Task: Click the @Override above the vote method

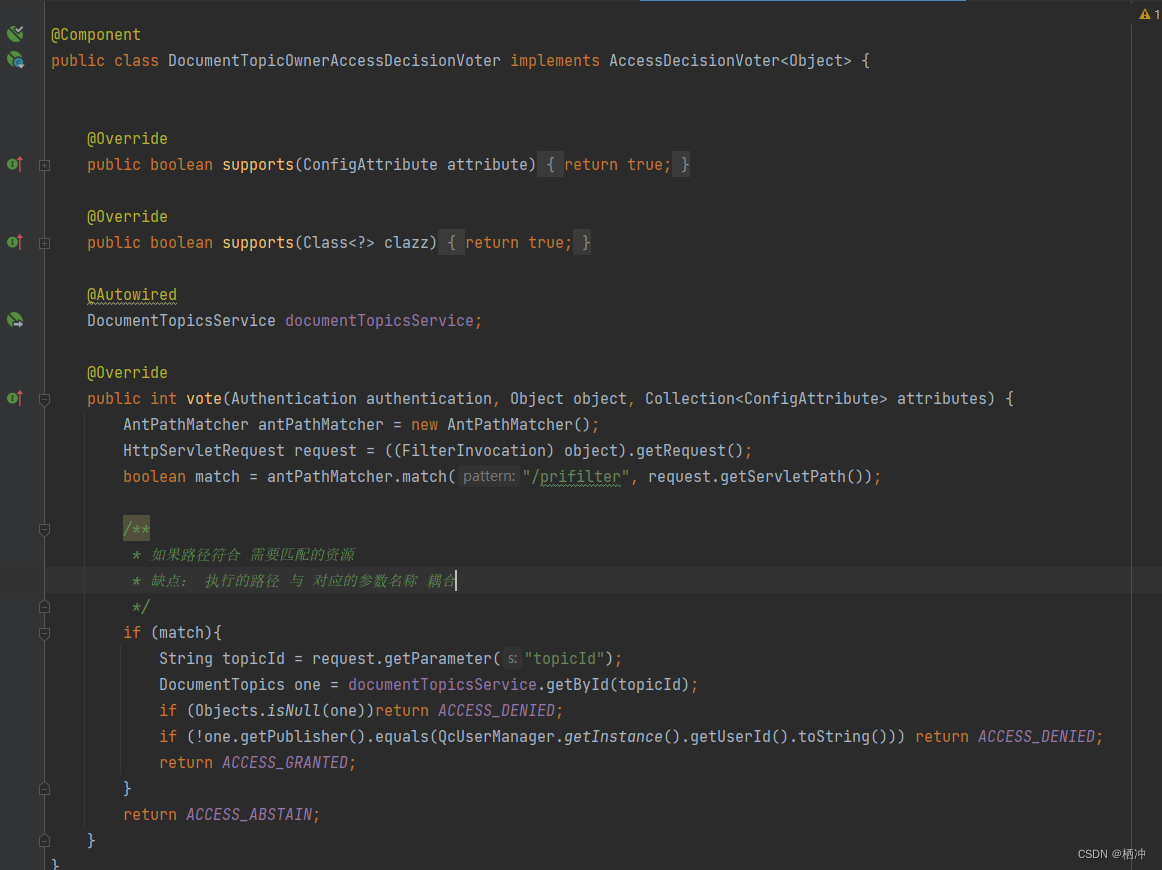Action: 127,372
